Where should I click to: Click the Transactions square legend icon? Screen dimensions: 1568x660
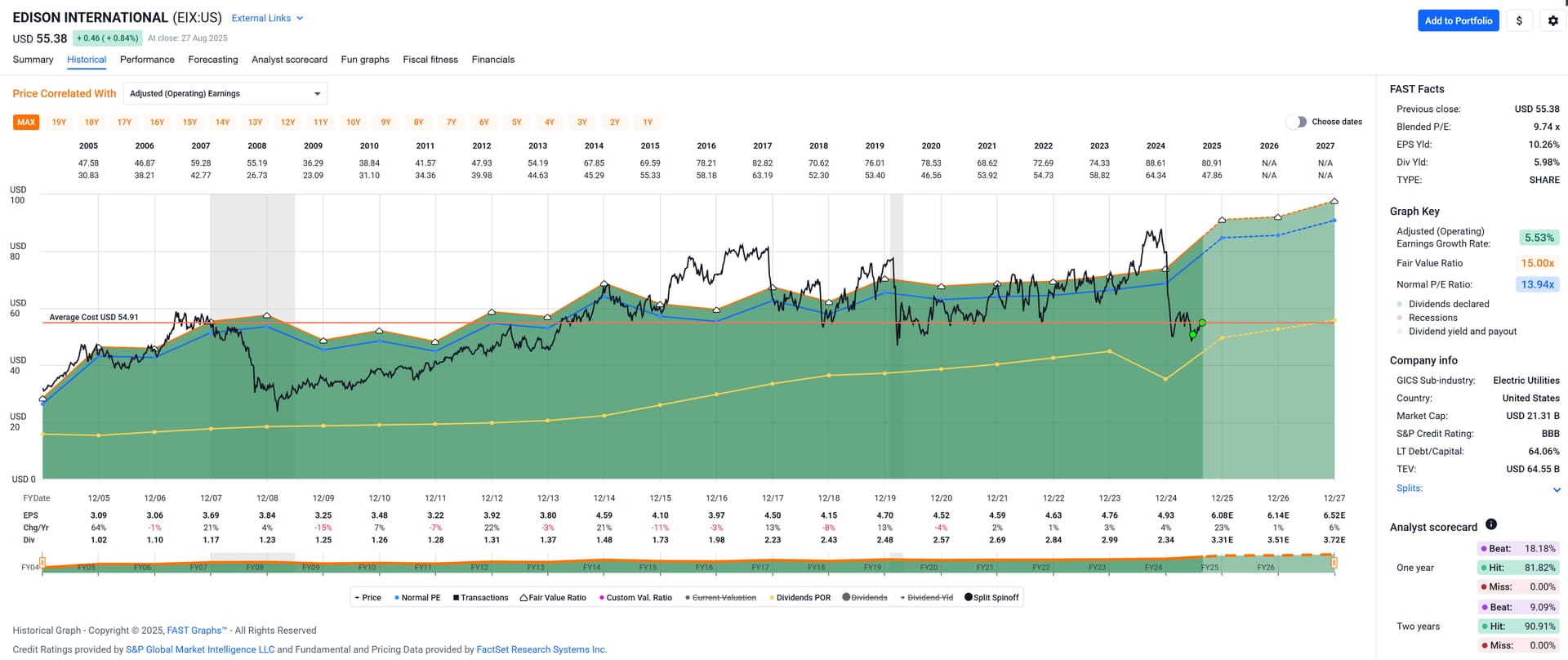(456, 598)
